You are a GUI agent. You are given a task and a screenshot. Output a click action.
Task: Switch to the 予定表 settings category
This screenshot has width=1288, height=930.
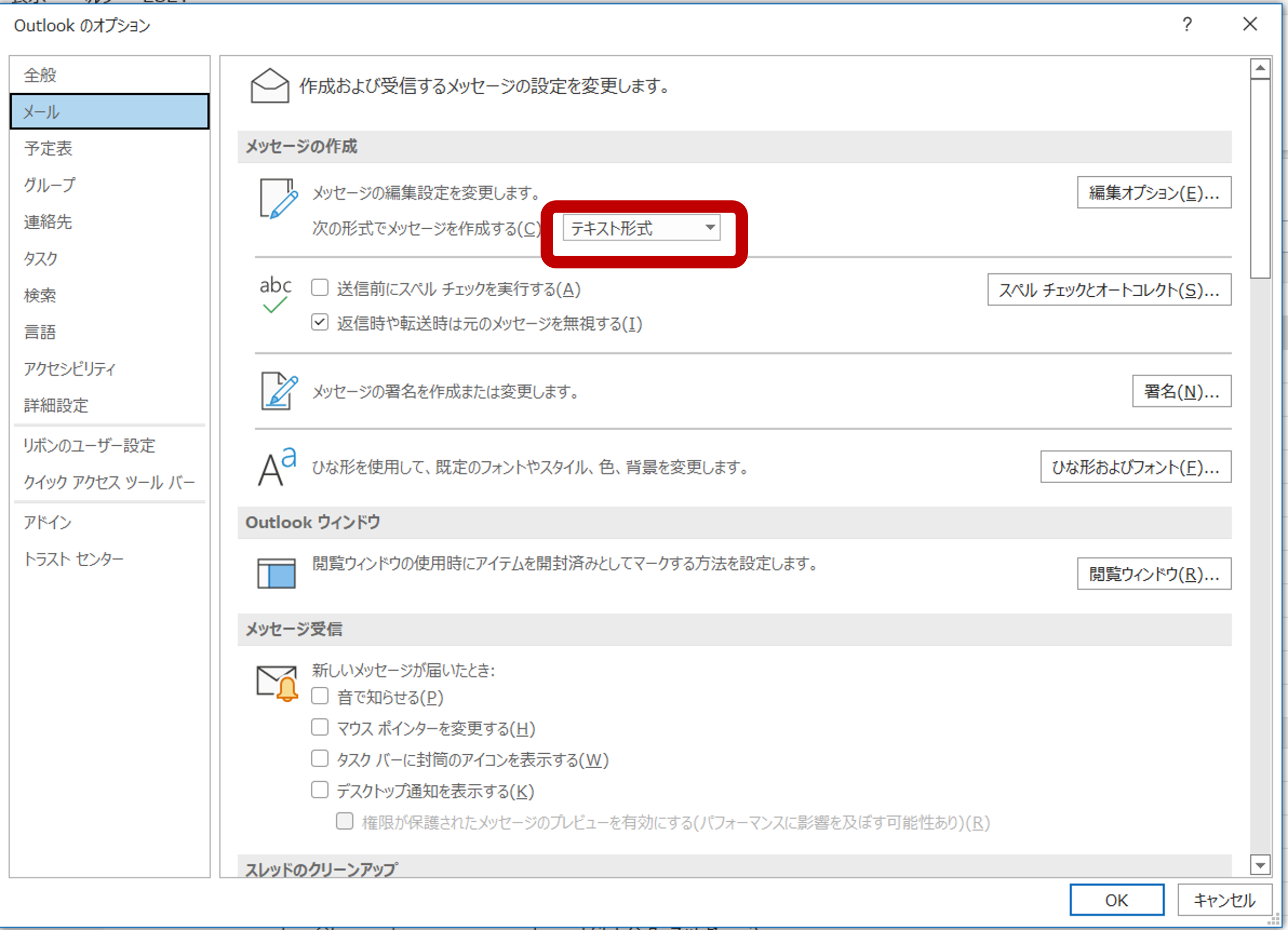coord(48,149)
